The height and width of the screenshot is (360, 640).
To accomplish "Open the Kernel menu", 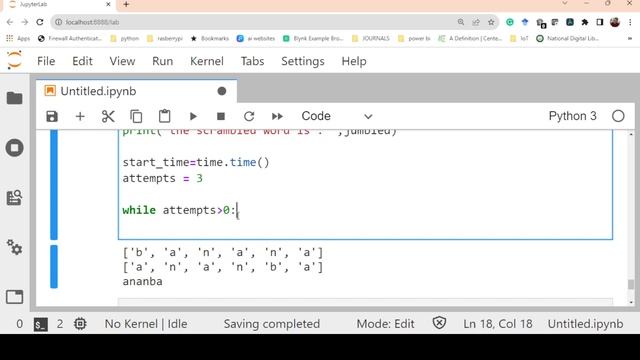I will coord(207,61).
